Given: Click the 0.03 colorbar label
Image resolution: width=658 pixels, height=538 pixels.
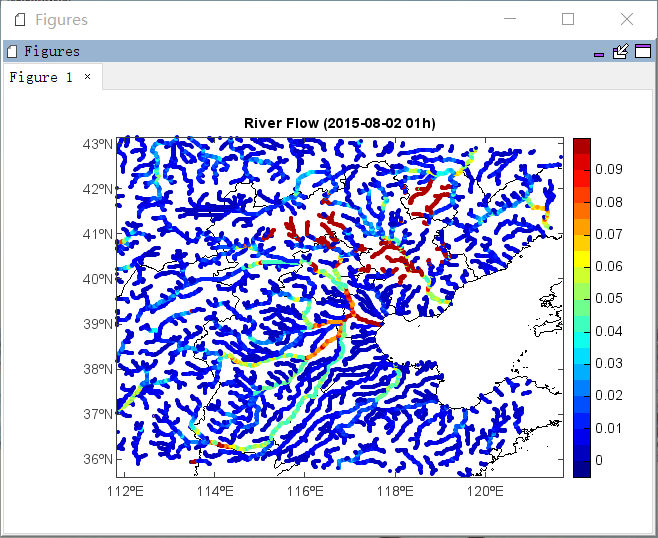Looking at the screenshot, I should [x=608, y=363].
